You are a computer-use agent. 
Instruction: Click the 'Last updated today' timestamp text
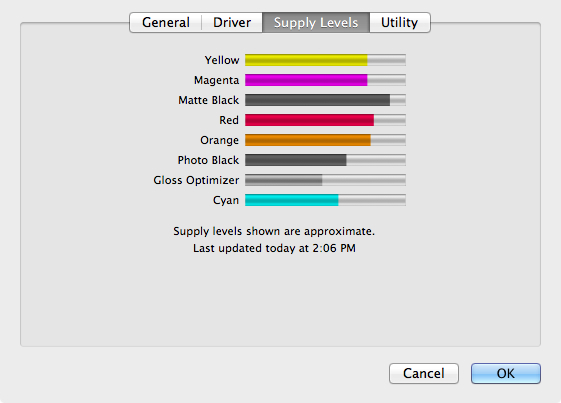coord(274,248)
